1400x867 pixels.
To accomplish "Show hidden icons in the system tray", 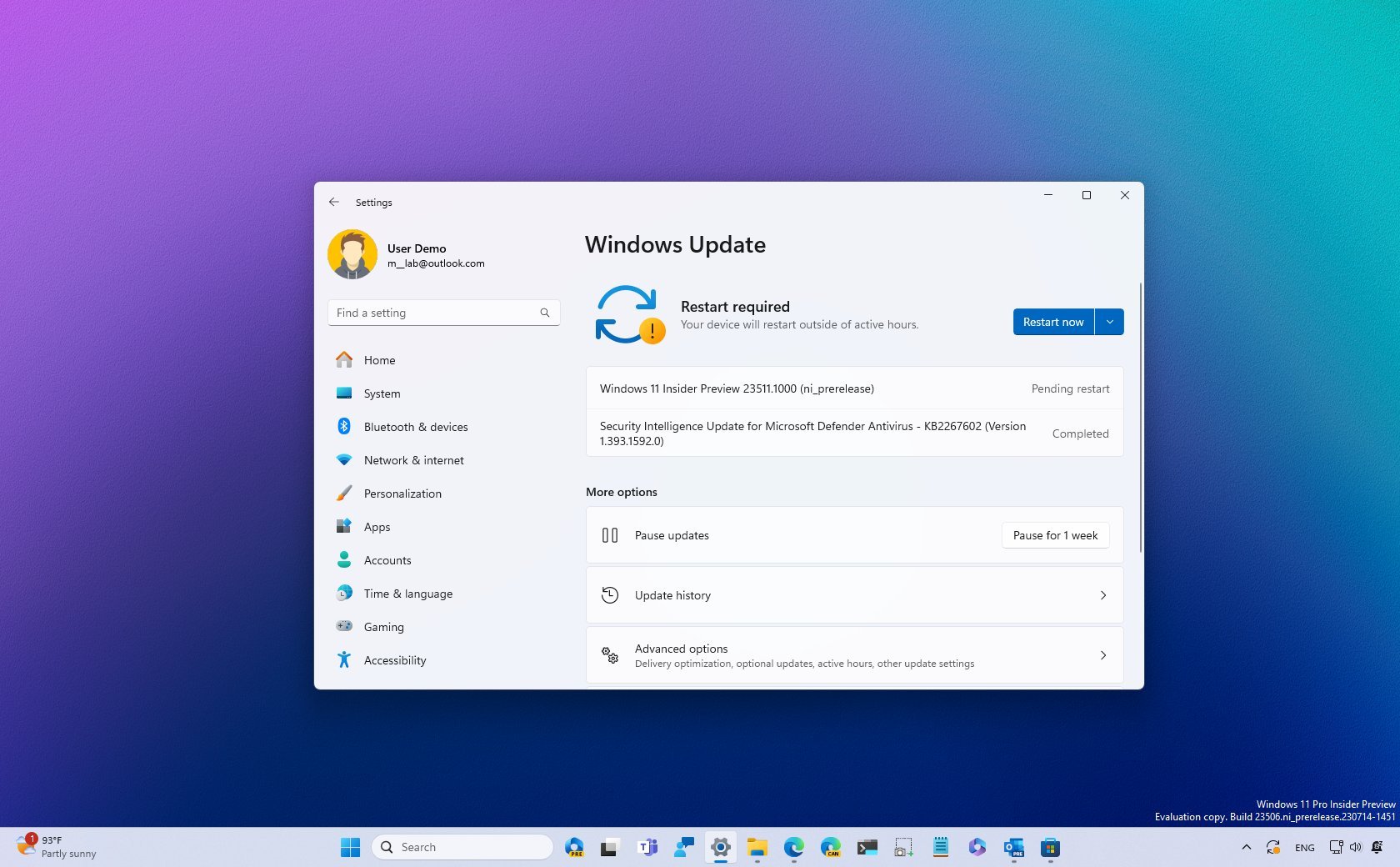I will click(x=1246, y=846).
